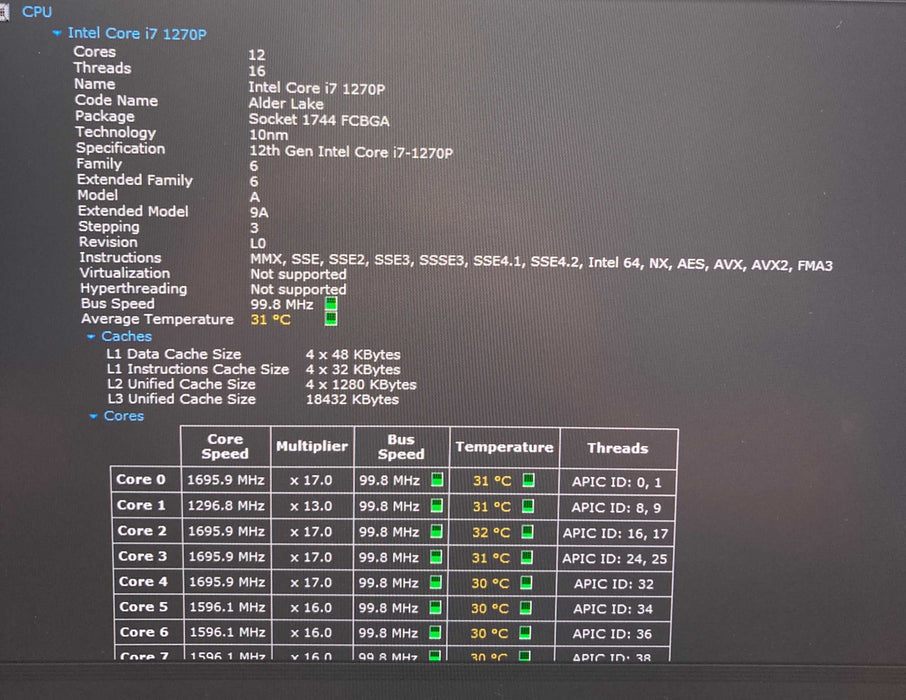Screen dimensions: 906x700
Task: Click Core 6 temperature green indicator
Action: click(x=525, y=633)
